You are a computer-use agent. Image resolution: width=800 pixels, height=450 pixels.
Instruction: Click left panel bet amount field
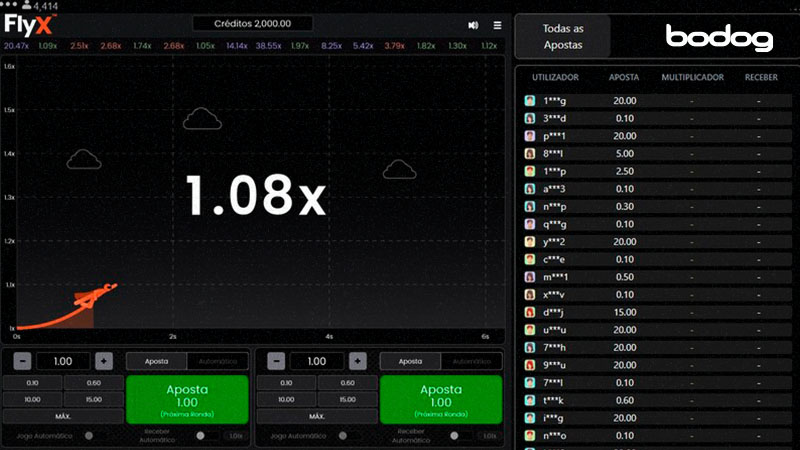(62, 361)
